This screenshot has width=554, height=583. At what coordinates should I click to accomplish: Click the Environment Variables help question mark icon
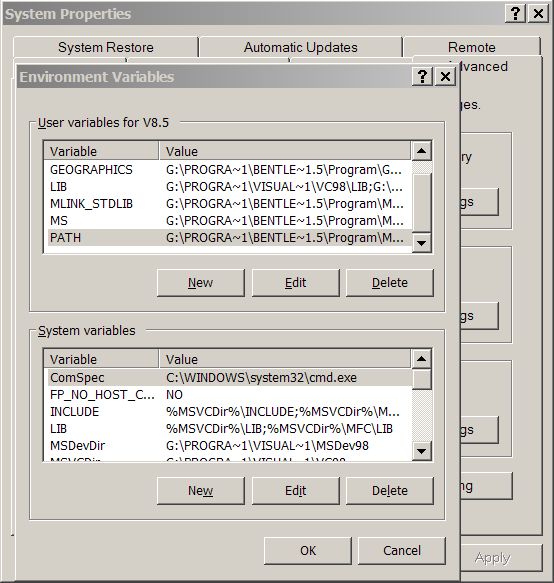pyautogui.click(x=422, y=77)
